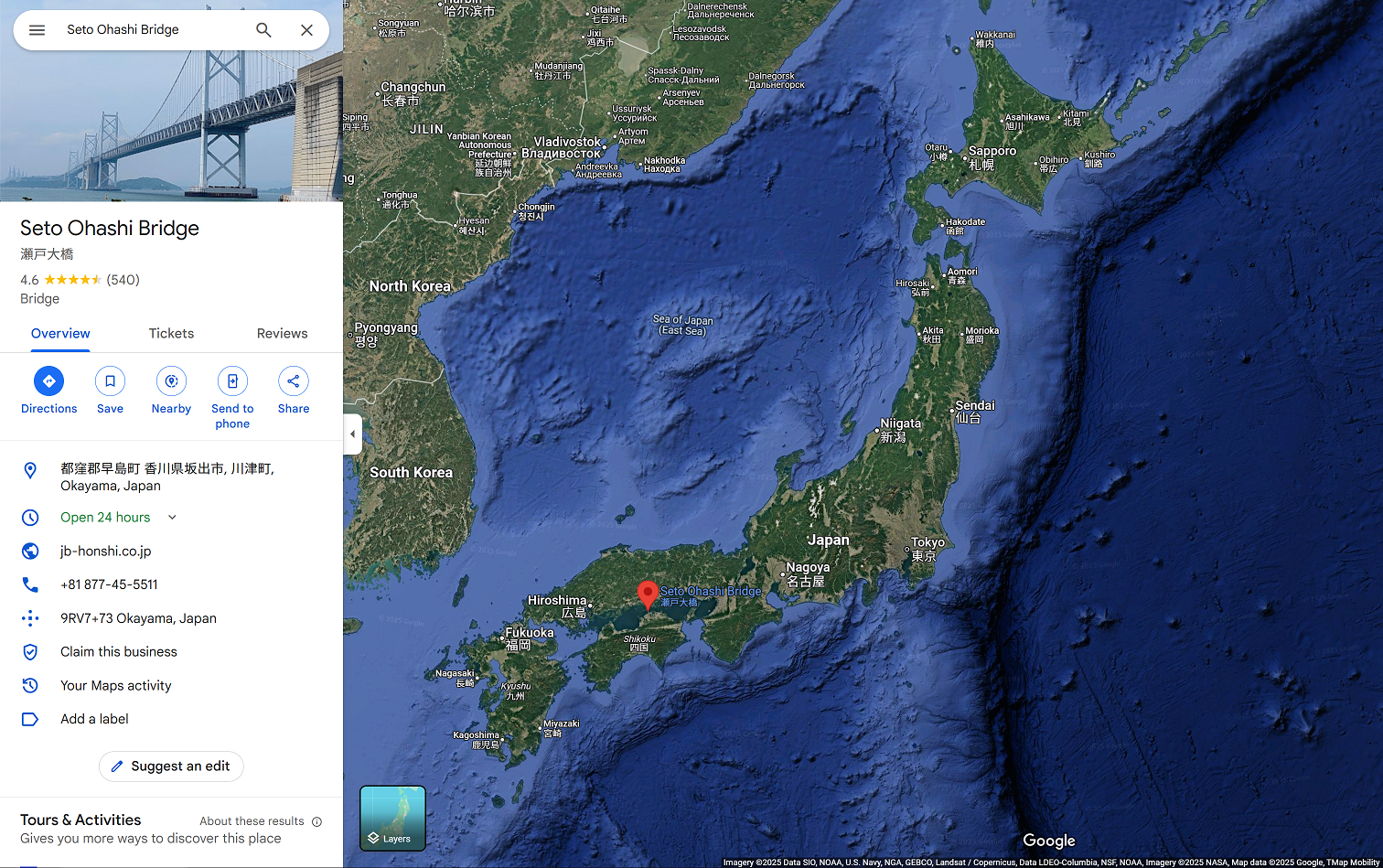
Task: Copy phone number +81 877-45-5511
Action: (109, 584)
